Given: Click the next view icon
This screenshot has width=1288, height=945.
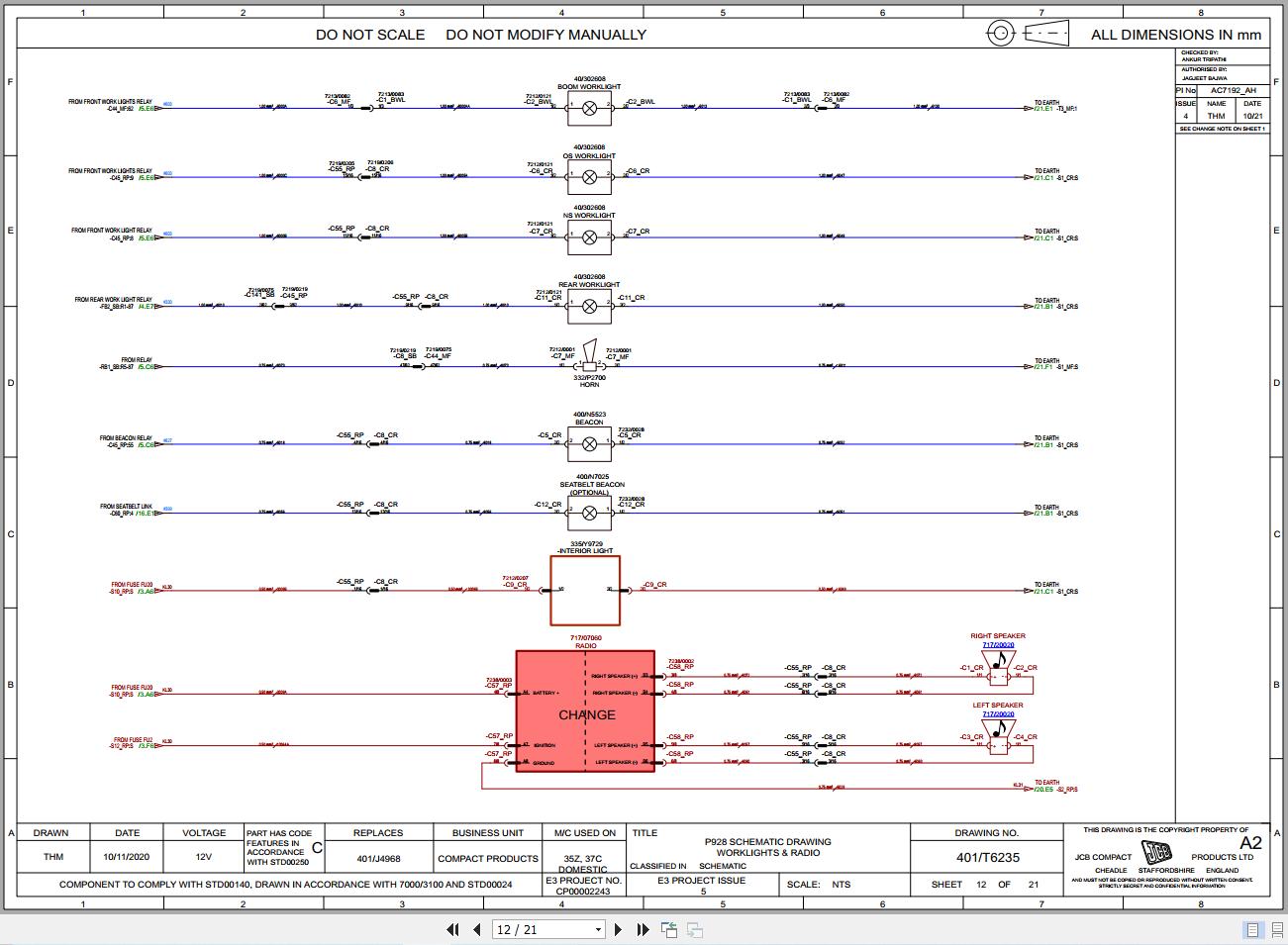Looking at the screenshot, I should click(693, 930).
